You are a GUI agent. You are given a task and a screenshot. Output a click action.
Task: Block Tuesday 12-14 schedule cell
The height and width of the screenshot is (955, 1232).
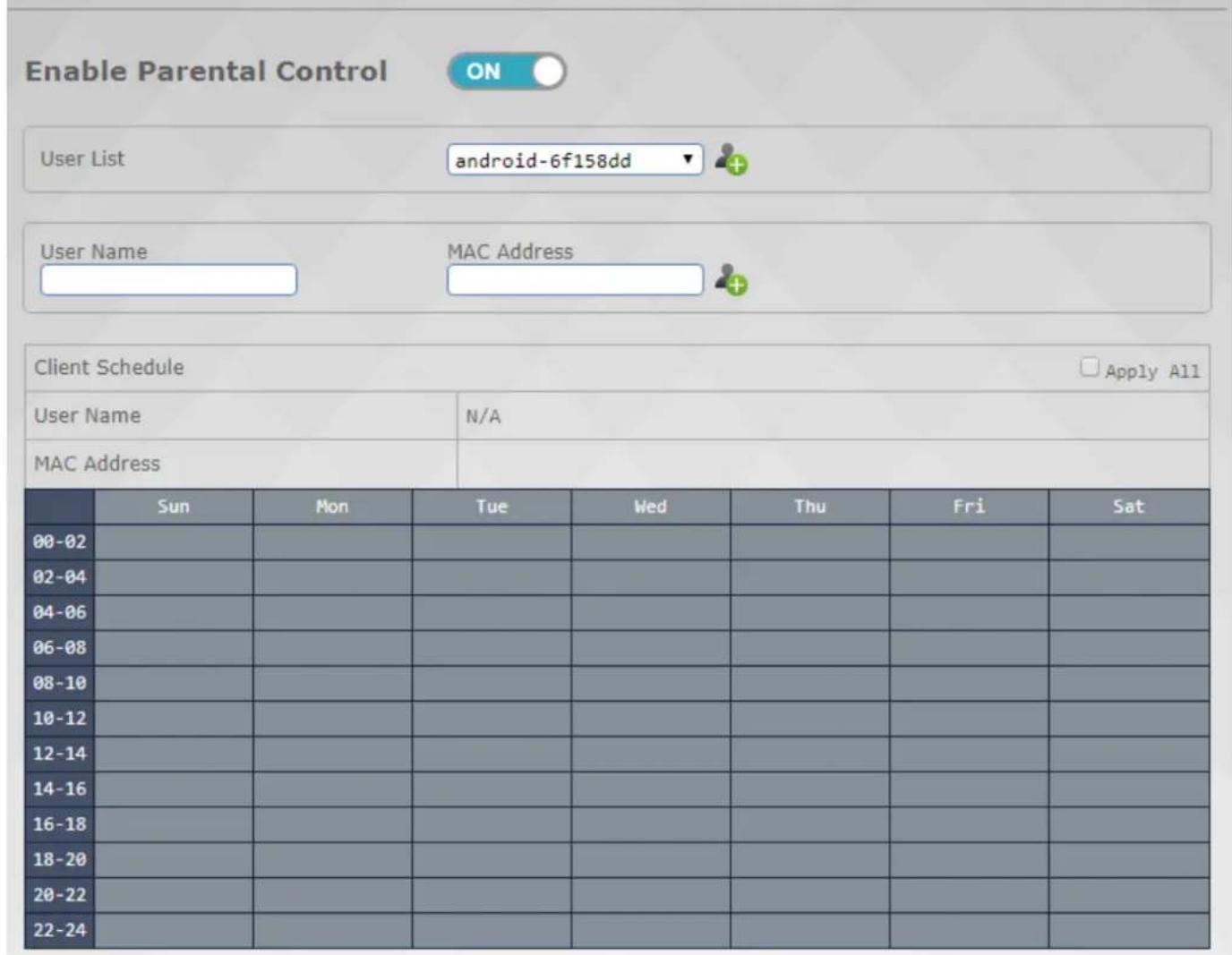click(x=492, y=754)
